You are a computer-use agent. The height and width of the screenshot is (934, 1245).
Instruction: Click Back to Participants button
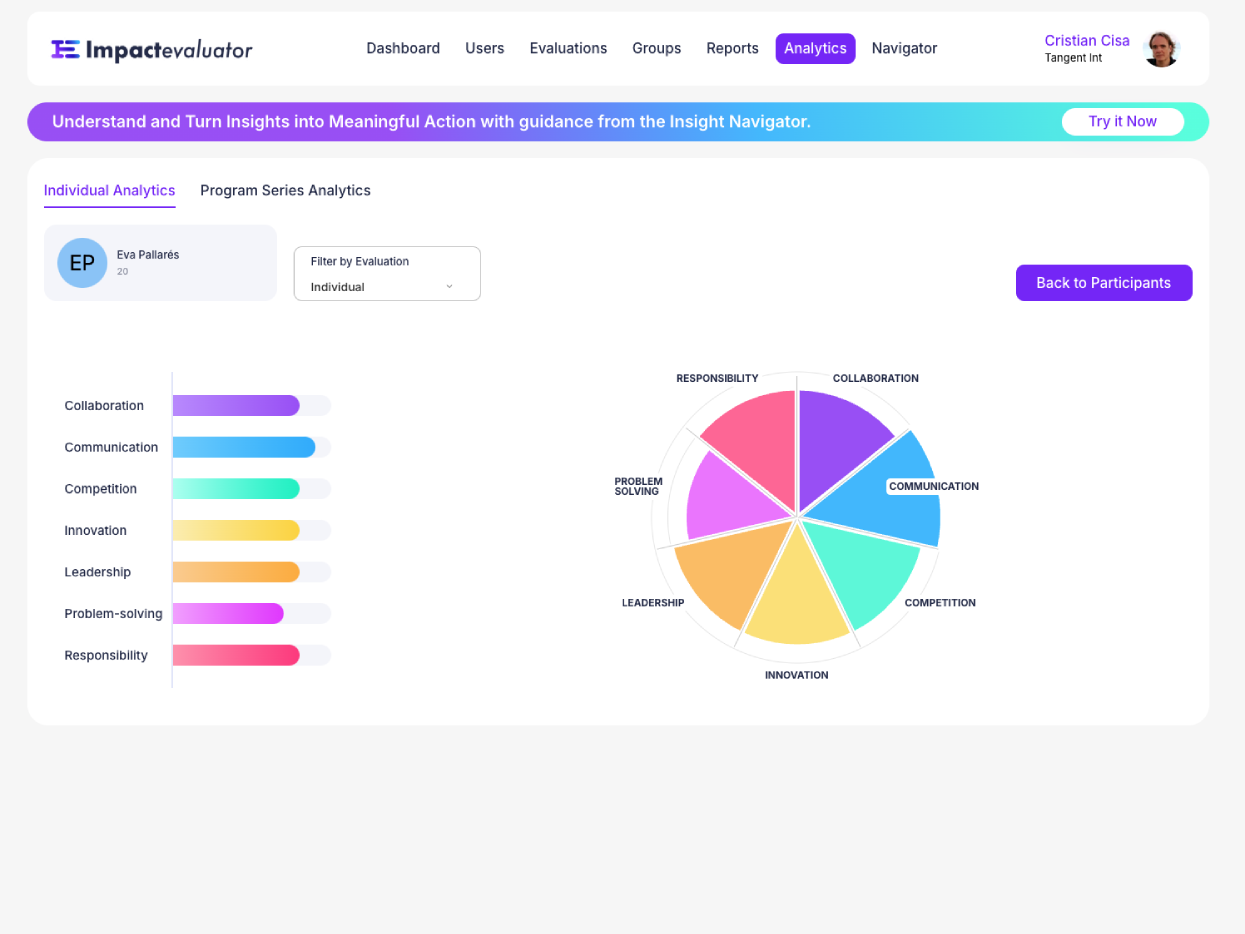point(1103,283)
